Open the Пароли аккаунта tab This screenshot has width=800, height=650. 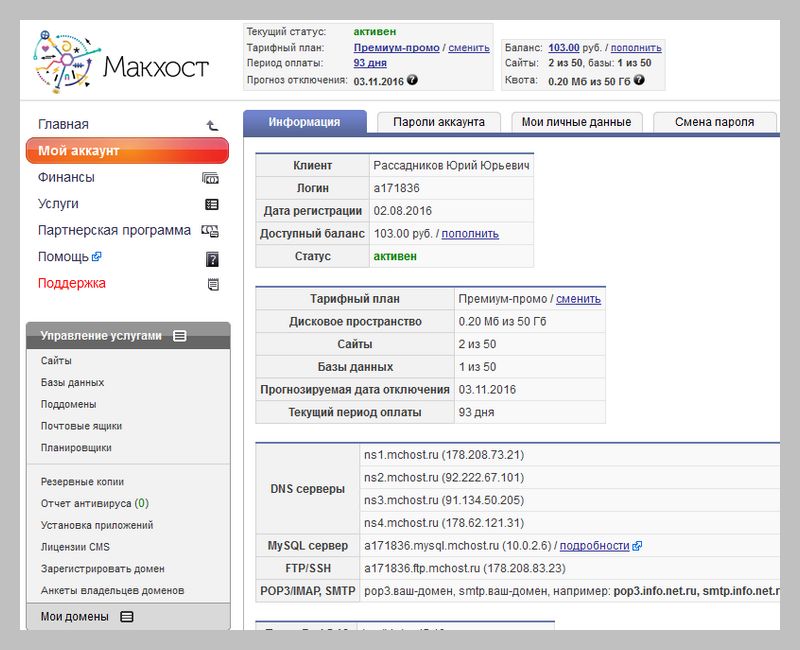point(439,122)
